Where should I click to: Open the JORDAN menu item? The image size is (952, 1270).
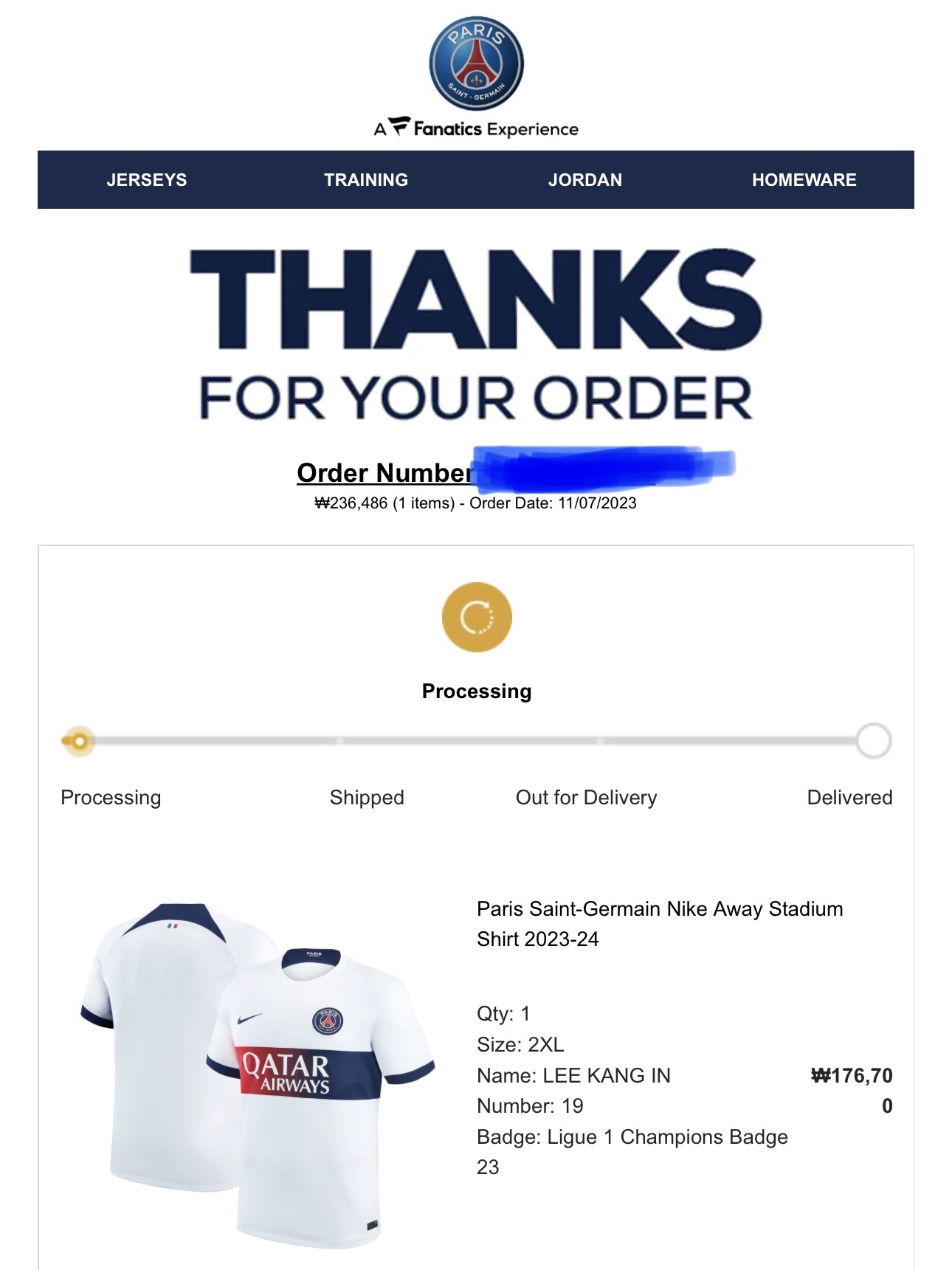click(x=585, y=180)
